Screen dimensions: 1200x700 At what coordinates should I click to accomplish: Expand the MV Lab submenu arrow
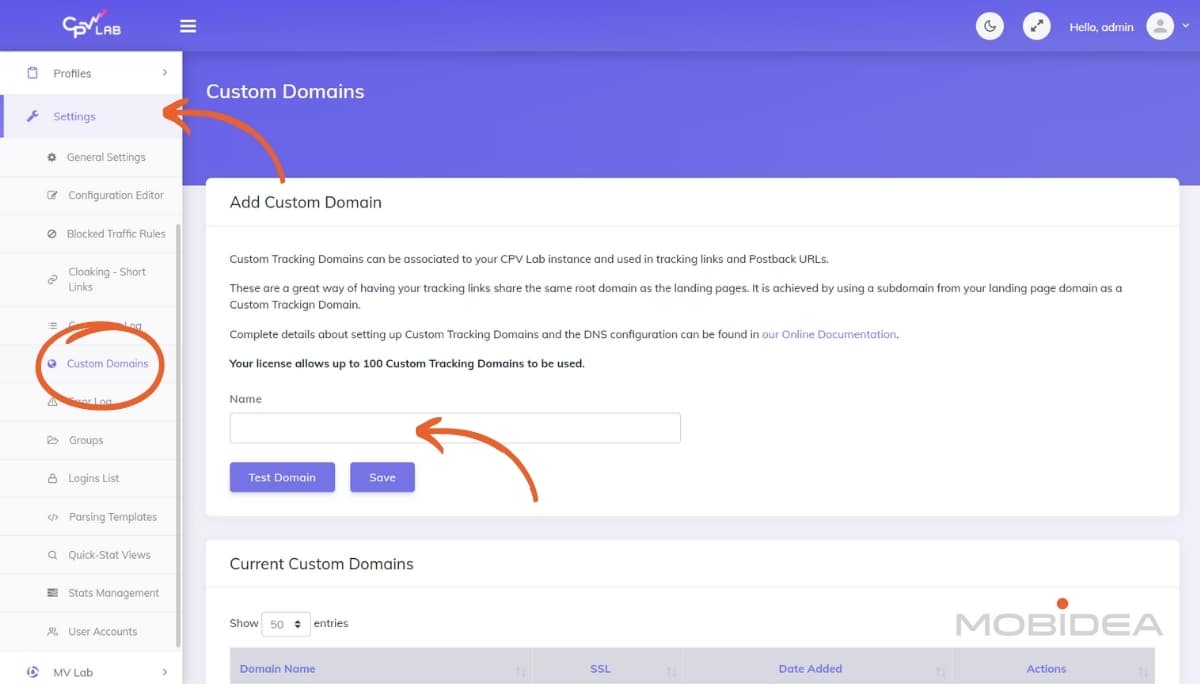164,673
